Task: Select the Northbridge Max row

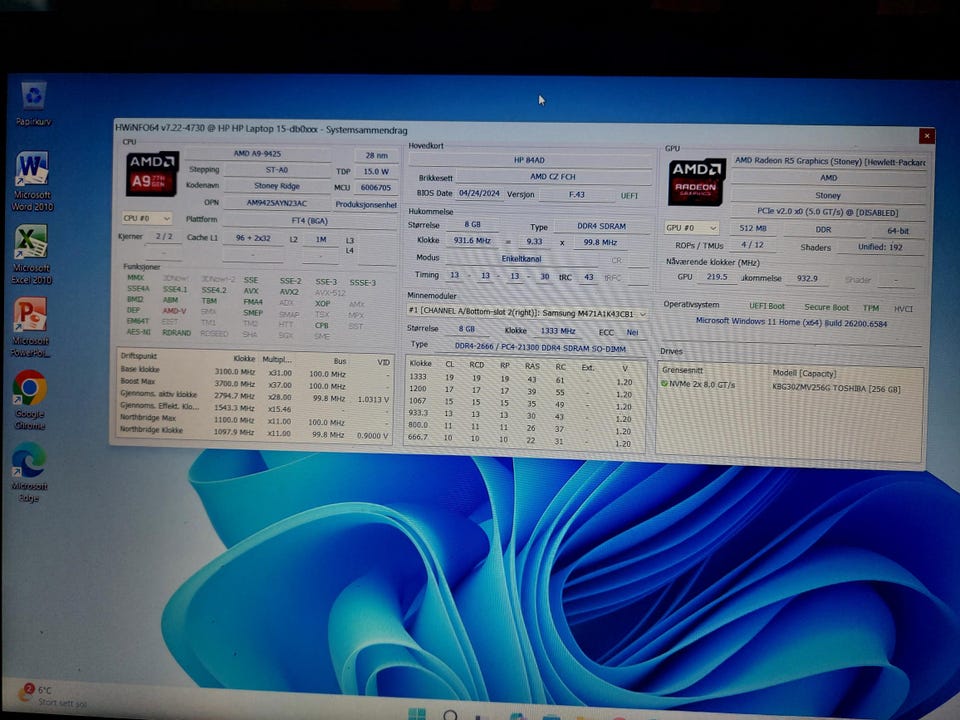Action: [x=254, y=420]
